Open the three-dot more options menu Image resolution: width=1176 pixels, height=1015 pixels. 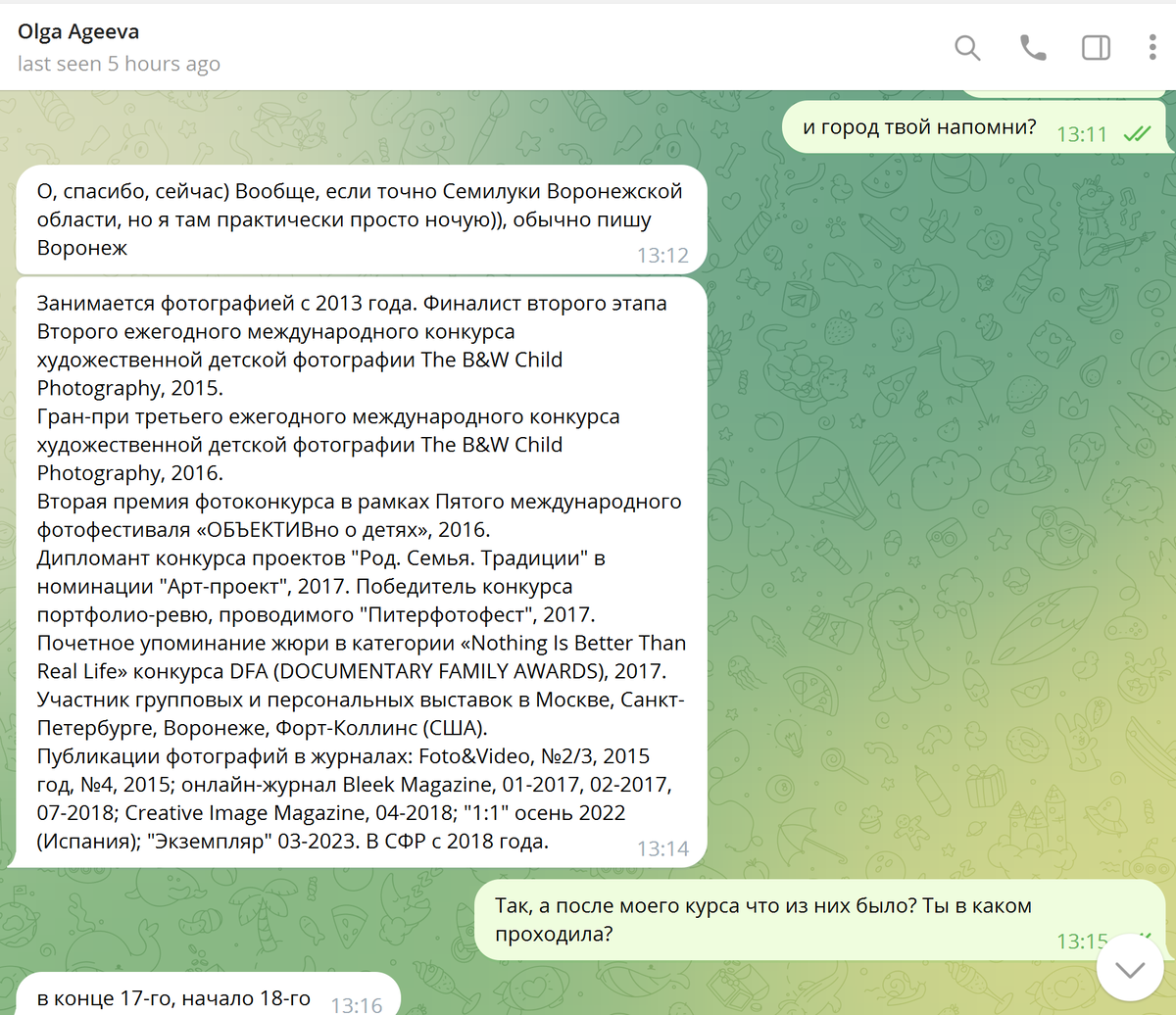(1152, 47)
